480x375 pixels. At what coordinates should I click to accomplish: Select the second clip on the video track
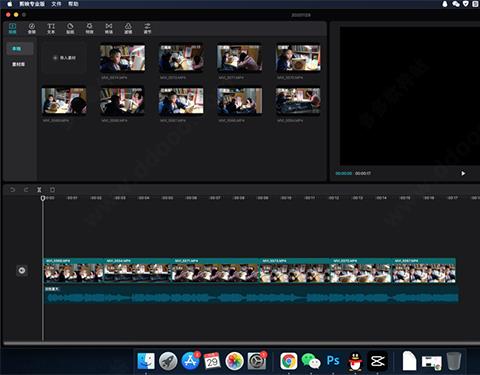[x=137, y=270]
